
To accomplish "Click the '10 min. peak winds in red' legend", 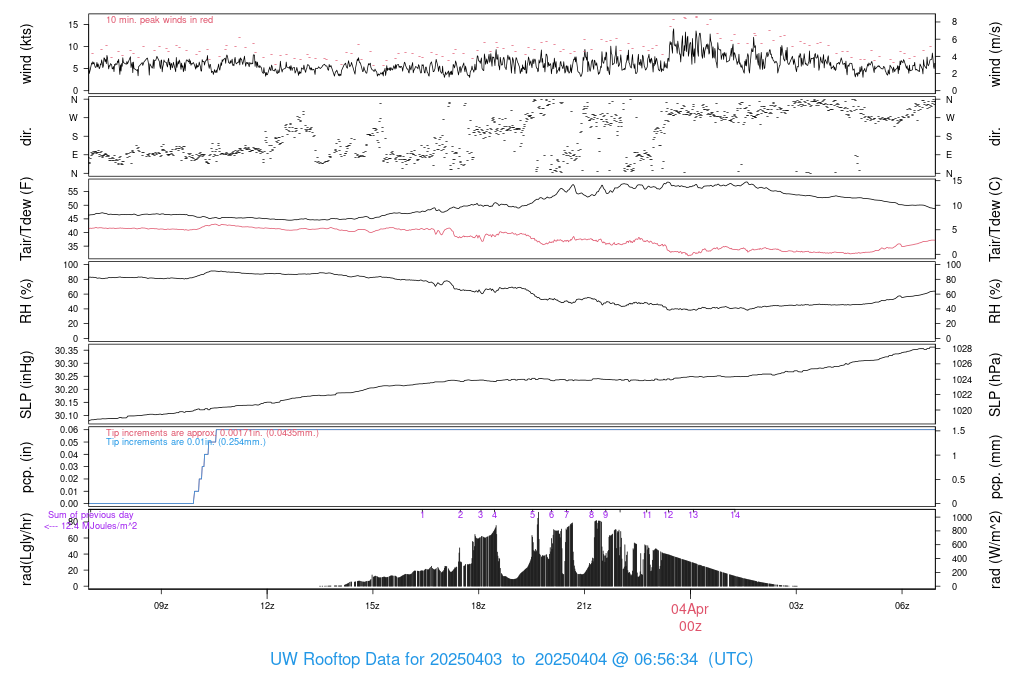I will click(159, 20).
